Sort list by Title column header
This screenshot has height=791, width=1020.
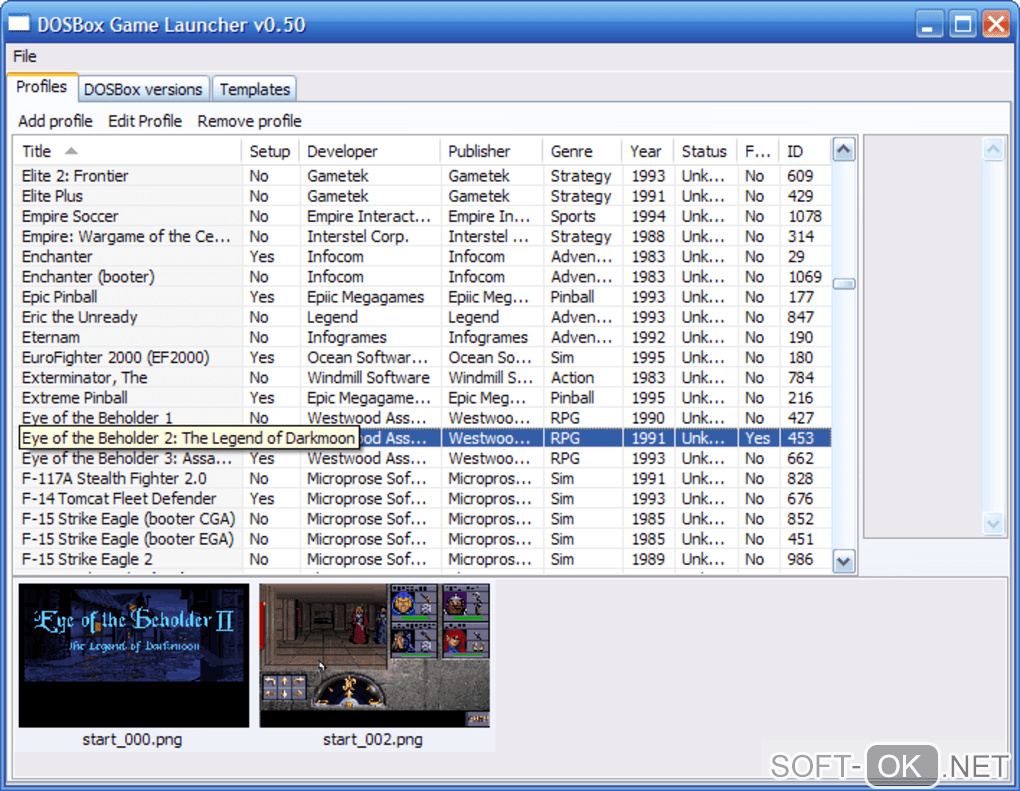[x=128, y=152]
